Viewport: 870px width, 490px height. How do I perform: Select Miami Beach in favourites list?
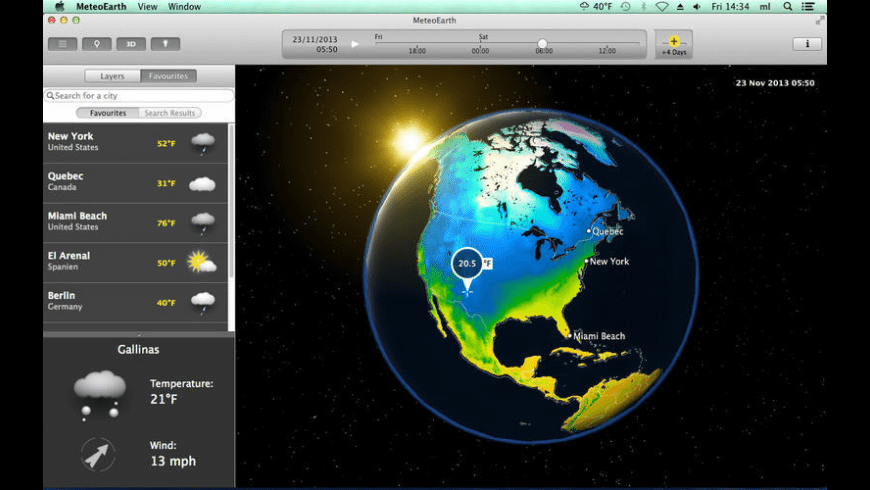(x=135, y=223)
